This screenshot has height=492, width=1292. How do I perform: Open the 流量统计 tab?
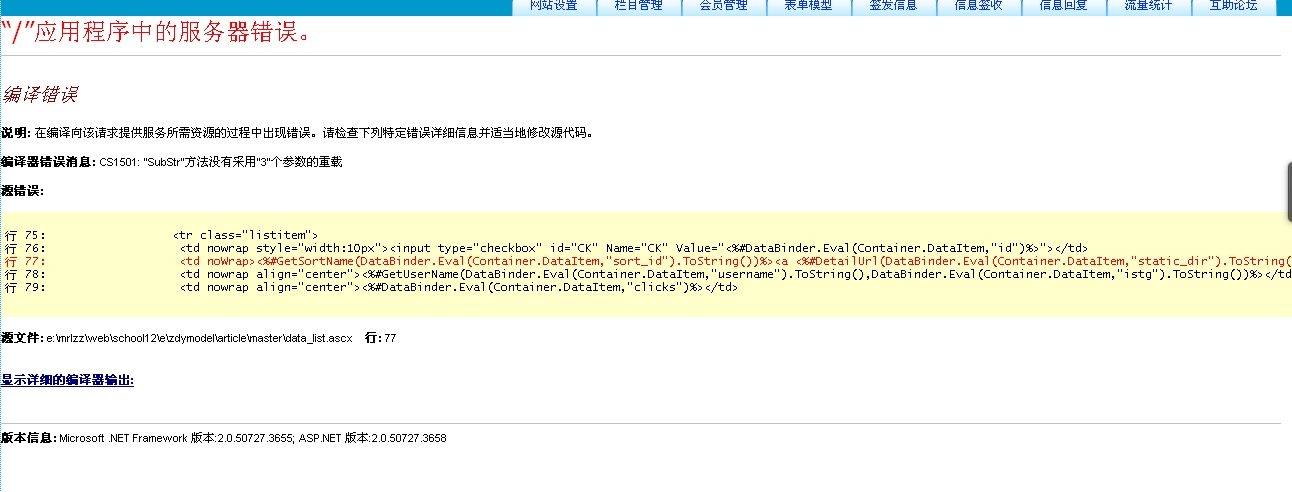[1149, 6]
